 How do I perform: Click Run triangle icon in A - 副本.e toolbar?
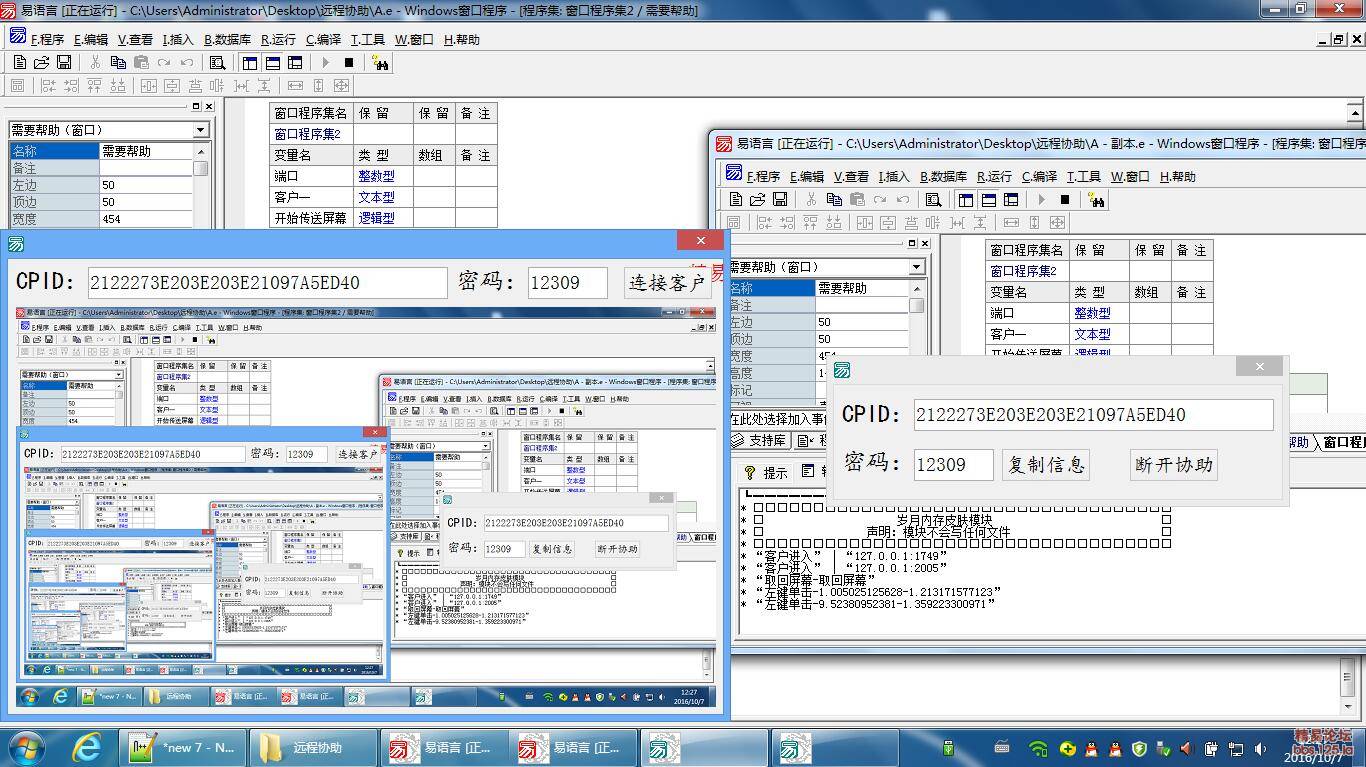pos(1041,199)
